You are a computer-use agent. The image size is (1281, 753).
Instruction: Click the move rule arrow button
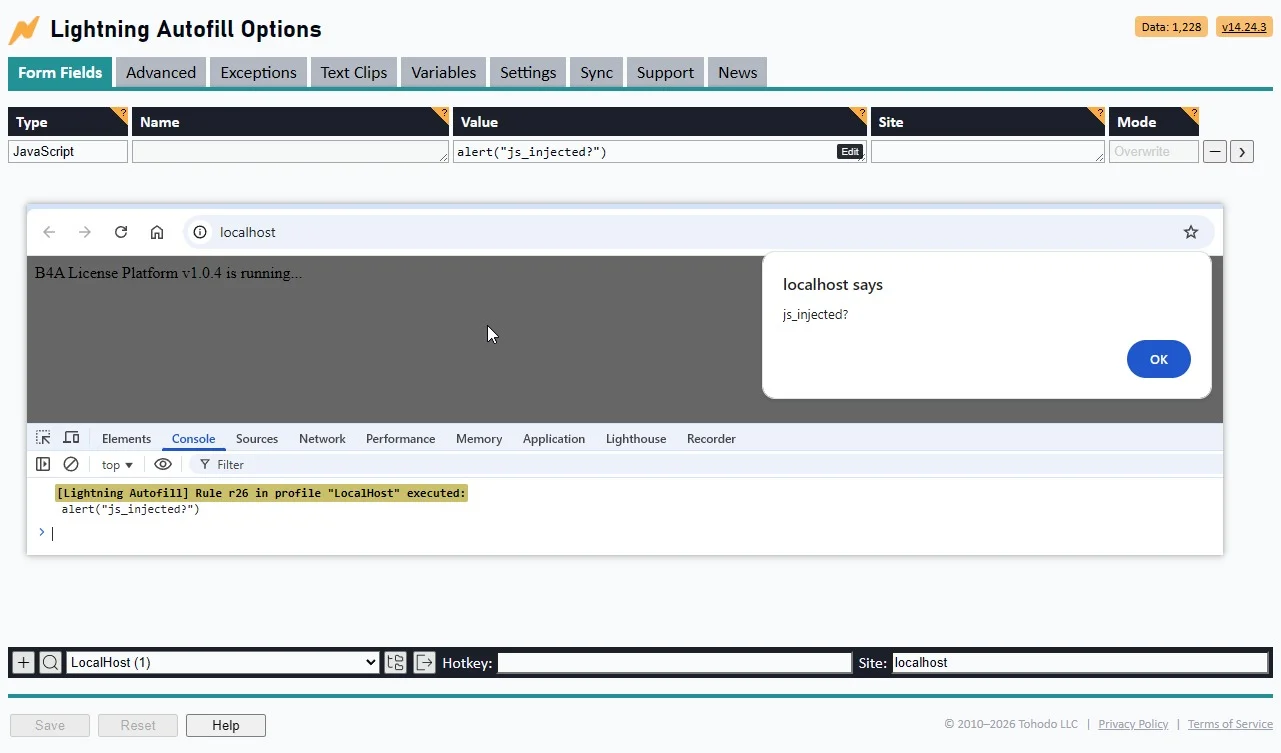(1242, 152)
